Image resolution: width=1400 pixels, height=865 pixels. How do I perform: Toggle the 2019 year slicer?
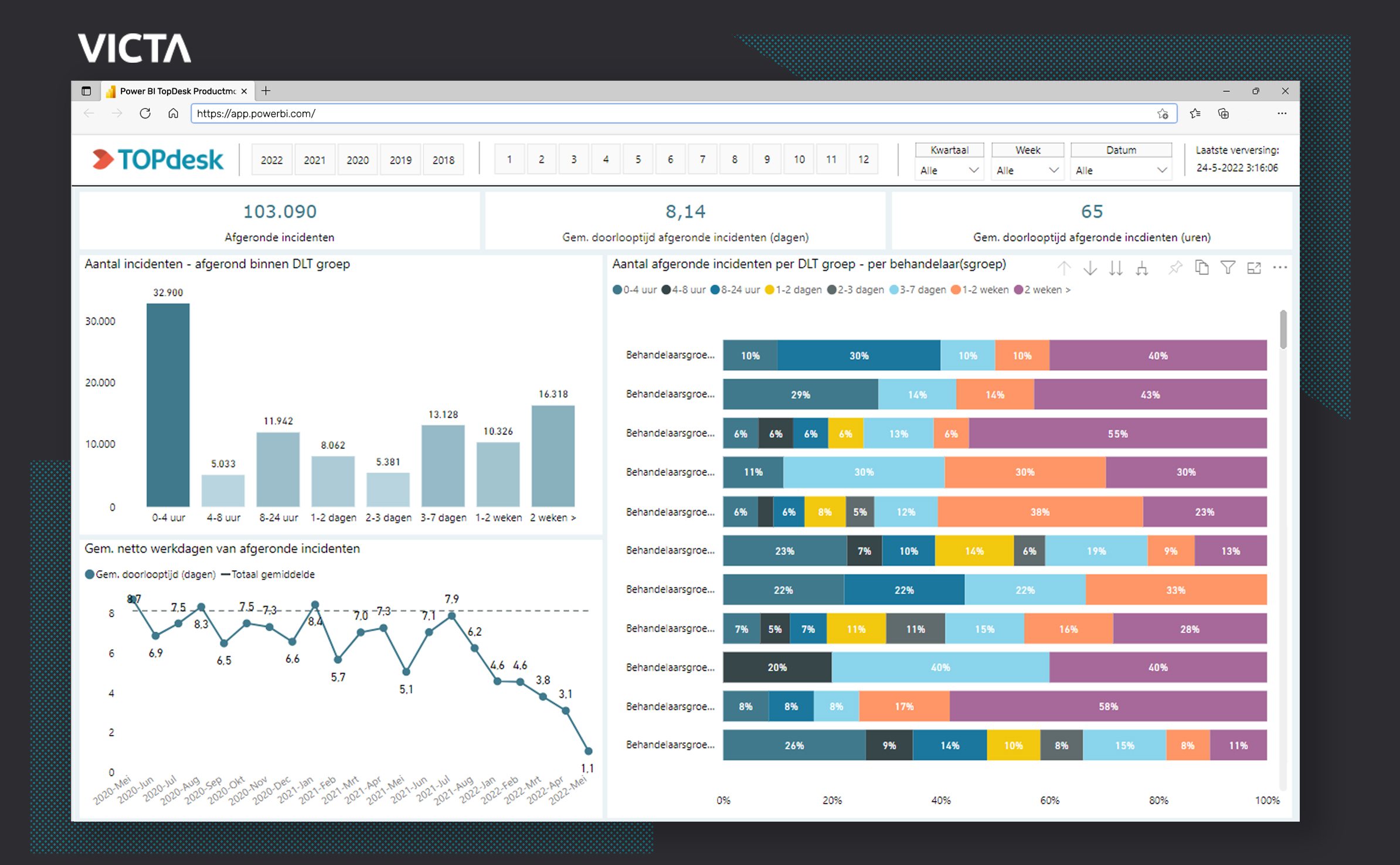tap(400, 159)
